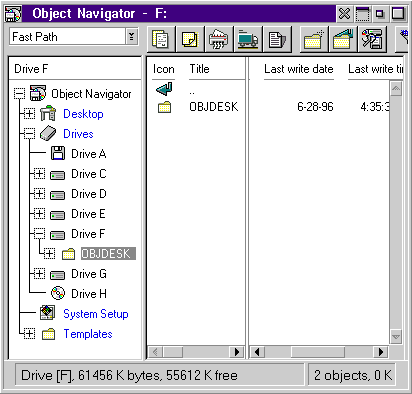412x394 pixels.
Task: Click OBJDESK folder icon in file list
Action: [x=164, y=107]
